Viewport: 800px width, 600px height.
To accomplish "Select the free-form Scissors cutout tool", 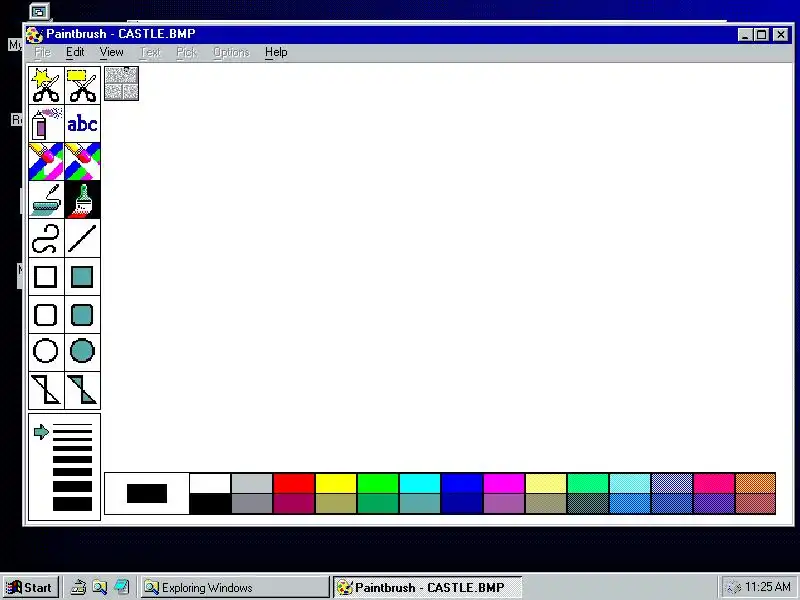I will tap(46, 86).
